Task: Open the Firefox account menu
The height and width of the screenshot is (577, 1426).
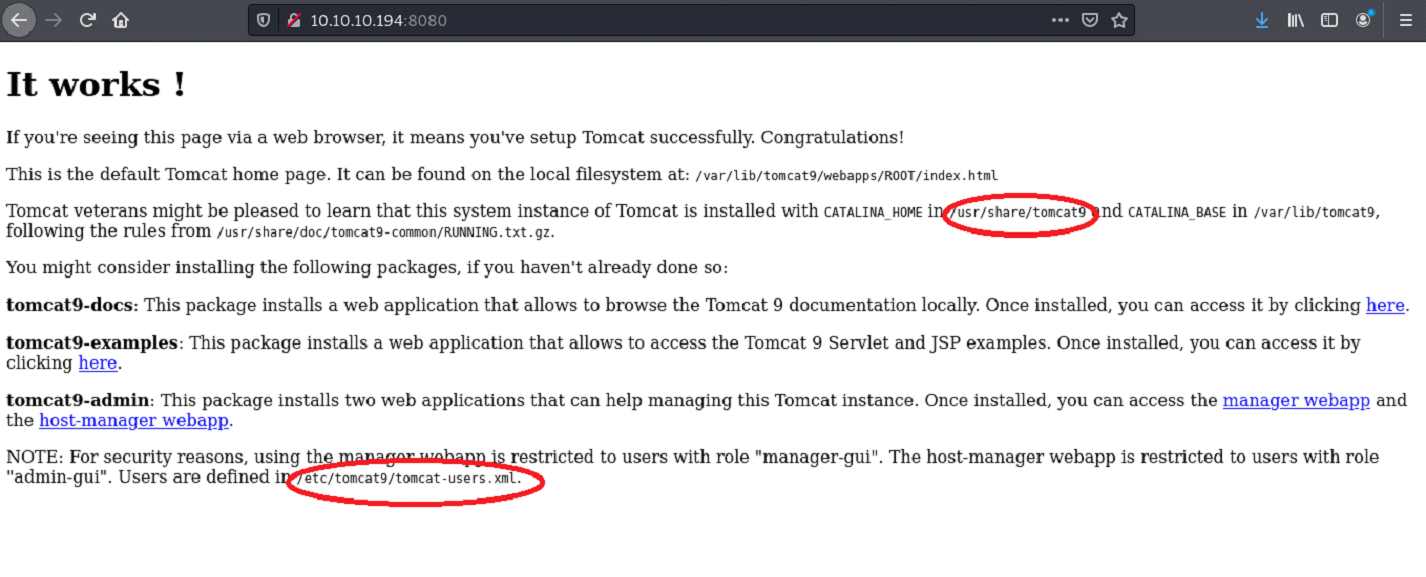Action: tap(1364, 19)
